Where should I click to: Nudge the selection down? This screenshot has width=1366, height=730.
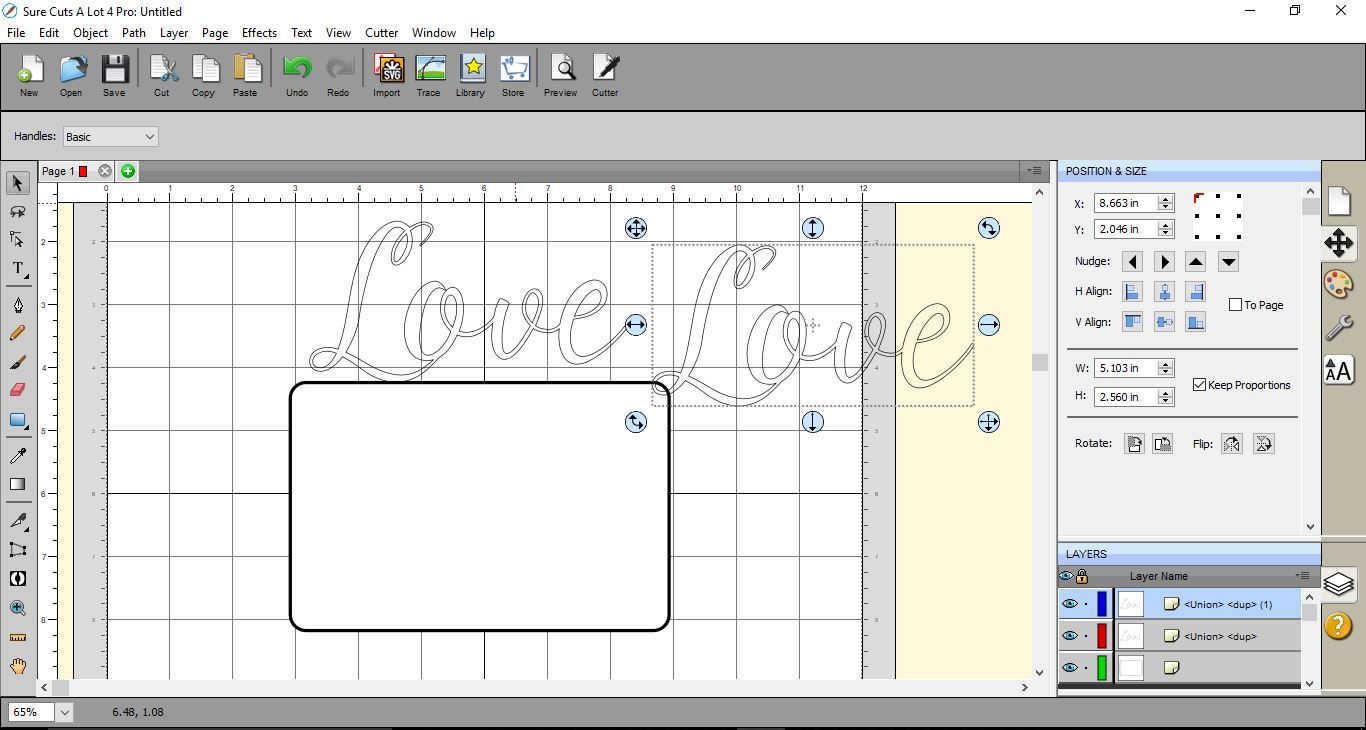(1229, 262)
